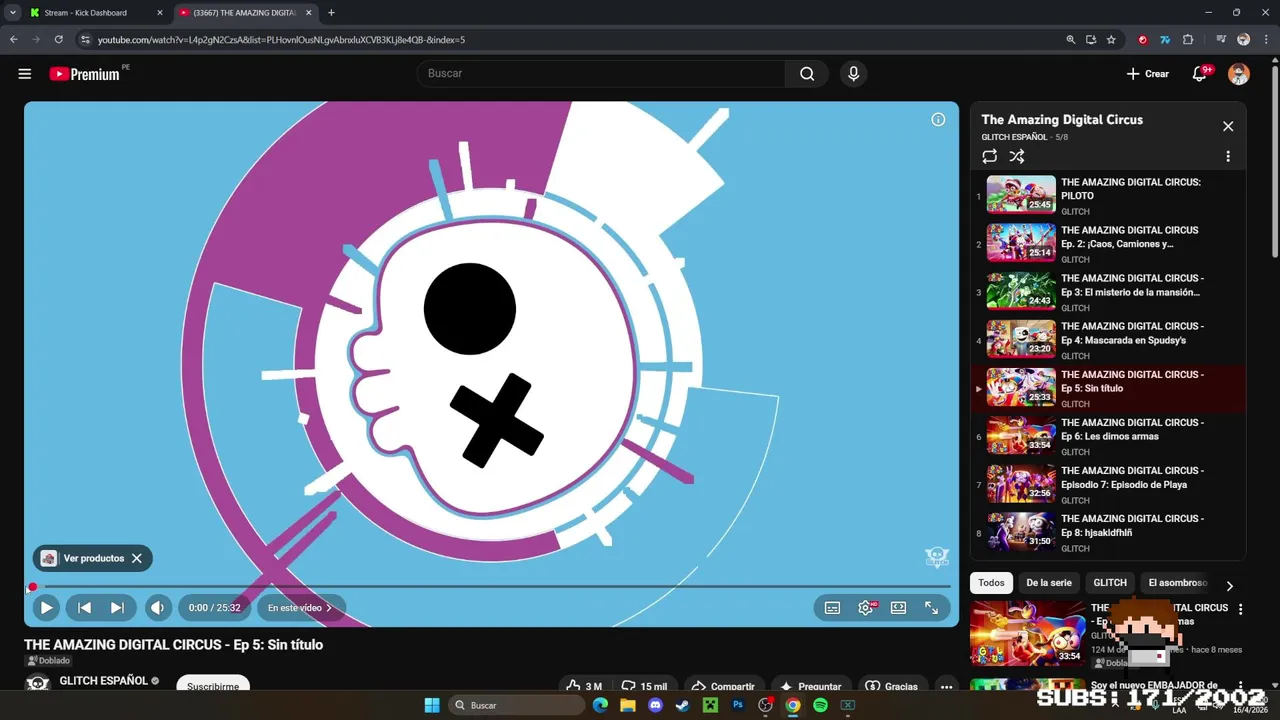Image resolution: width=1280 pixels, height=720 pixels.
Task: Open Chrome three-dot menu
Action: [1266, 40]
